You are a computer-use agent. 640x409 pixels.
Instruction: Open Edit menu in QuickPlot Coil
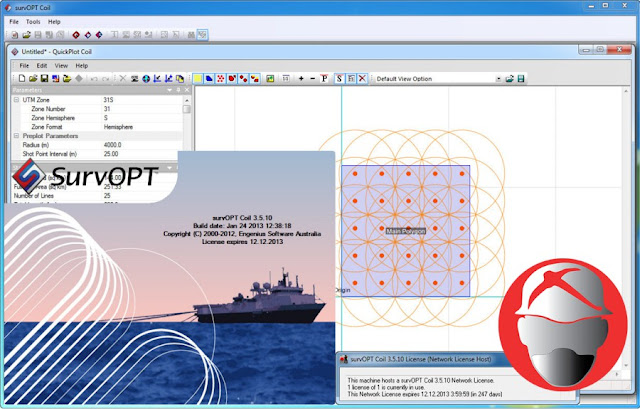point(42,65)
